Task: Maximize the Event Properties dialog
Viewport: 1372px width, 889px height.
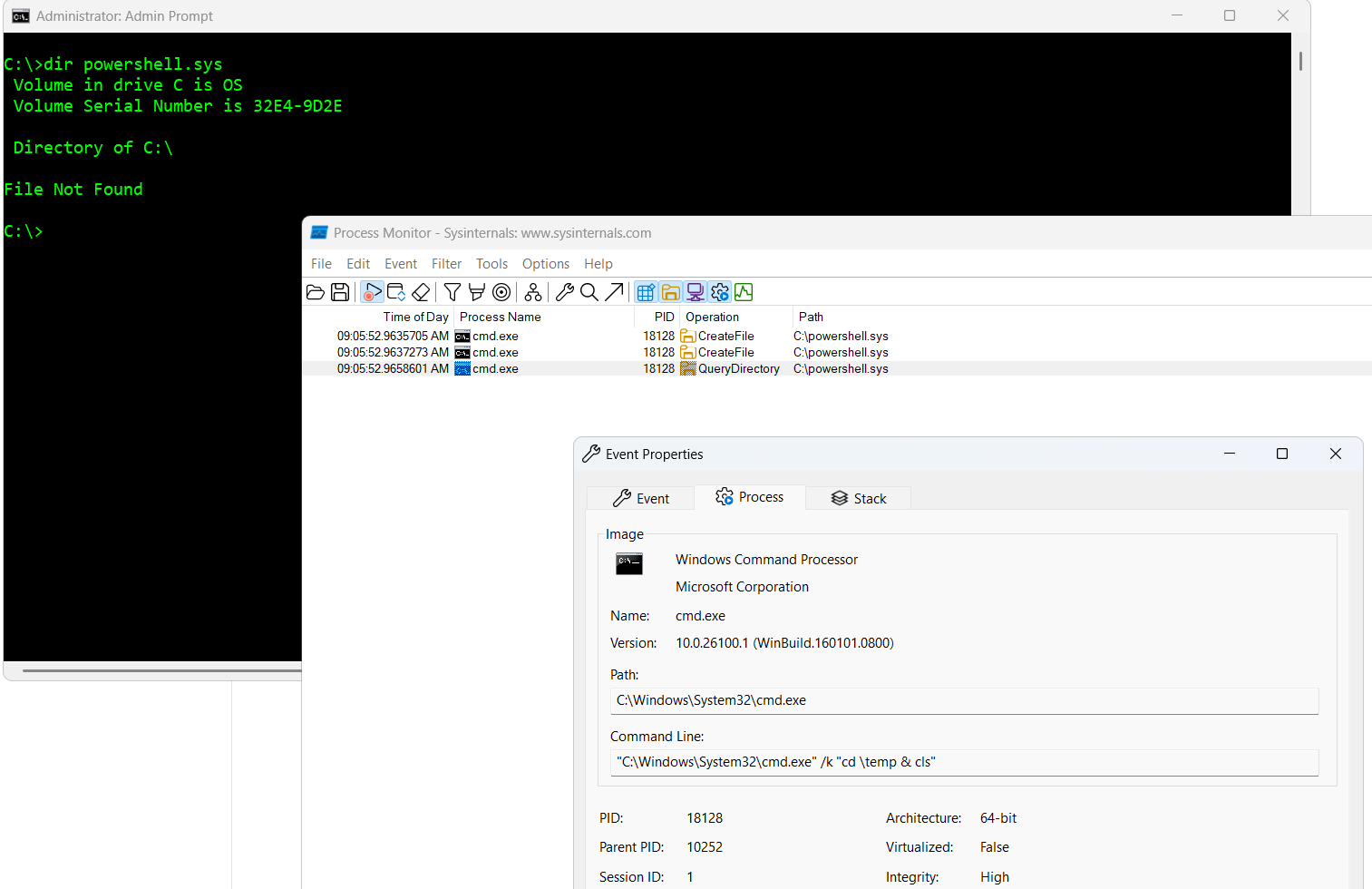Action: pyautogui.click(x=1282, y=454)
